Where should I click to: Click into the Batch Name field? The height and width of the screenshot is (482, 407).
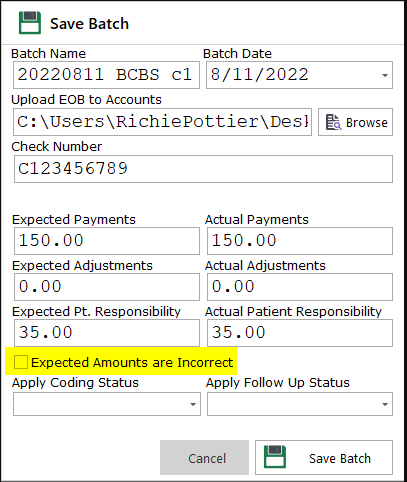pos(106,75)
